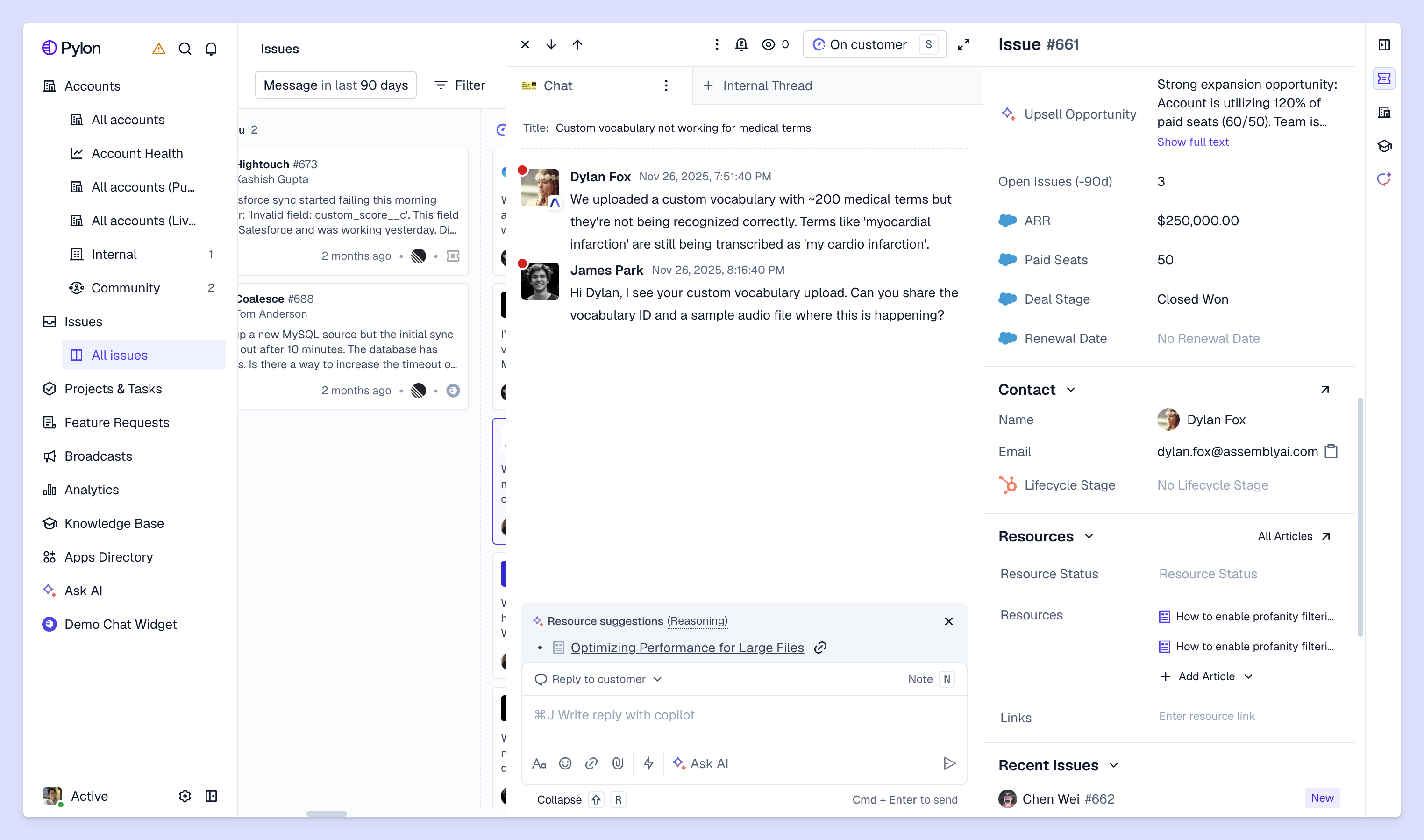
Task: Collapse the Contact section chevron
Action: (1070, 390)
